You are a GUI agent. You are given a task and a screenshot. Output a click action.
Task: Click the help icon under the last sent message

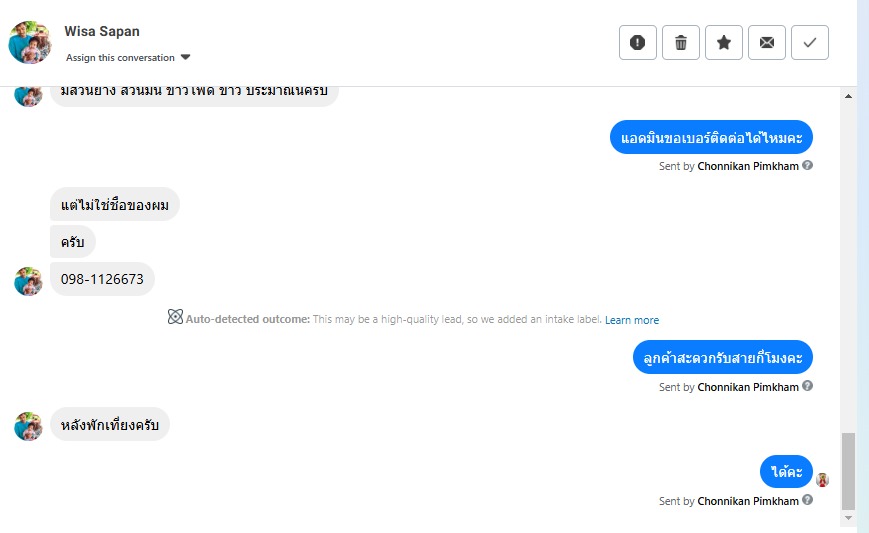pos(808,501)
